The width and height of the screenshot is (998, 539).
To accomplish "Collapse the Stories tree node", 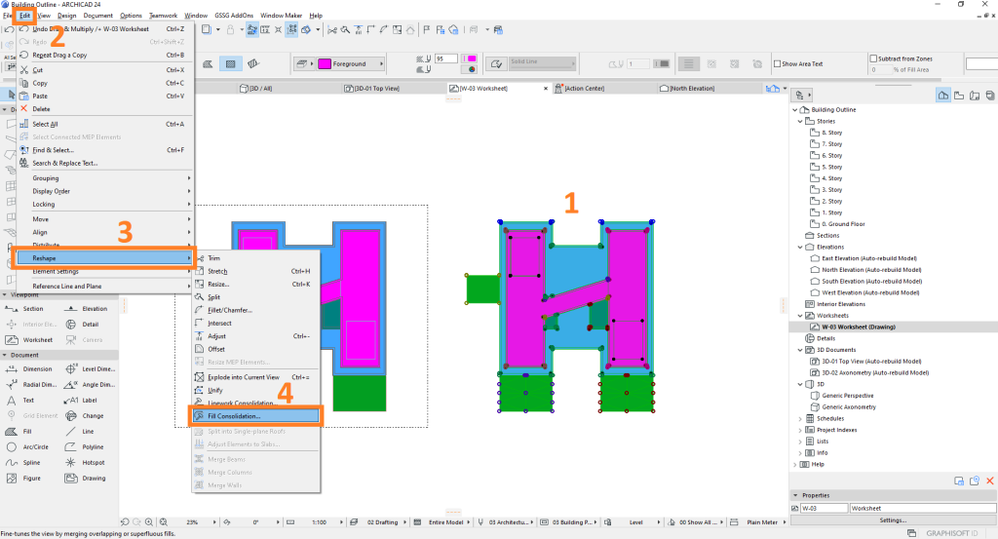I will pos(800,121).
